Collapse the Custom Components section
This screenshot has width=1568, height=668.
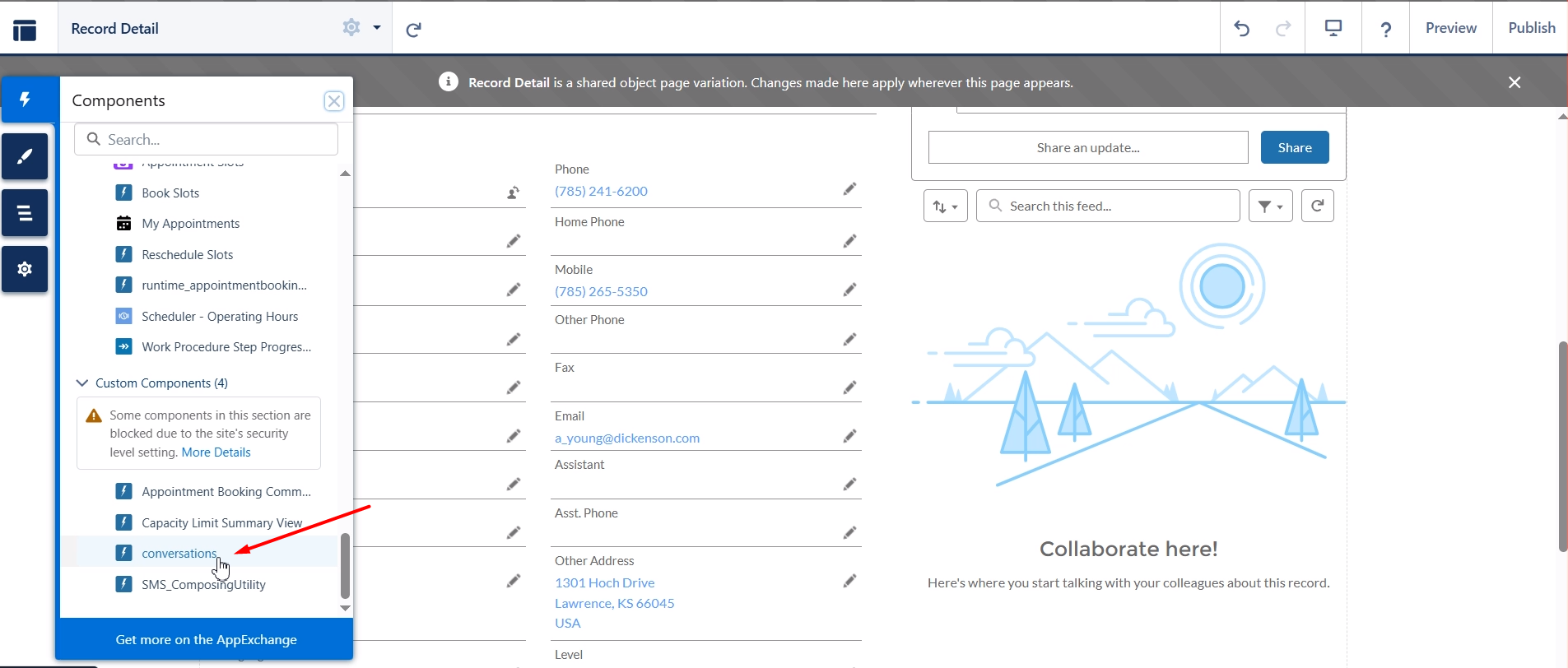(82, 383)
